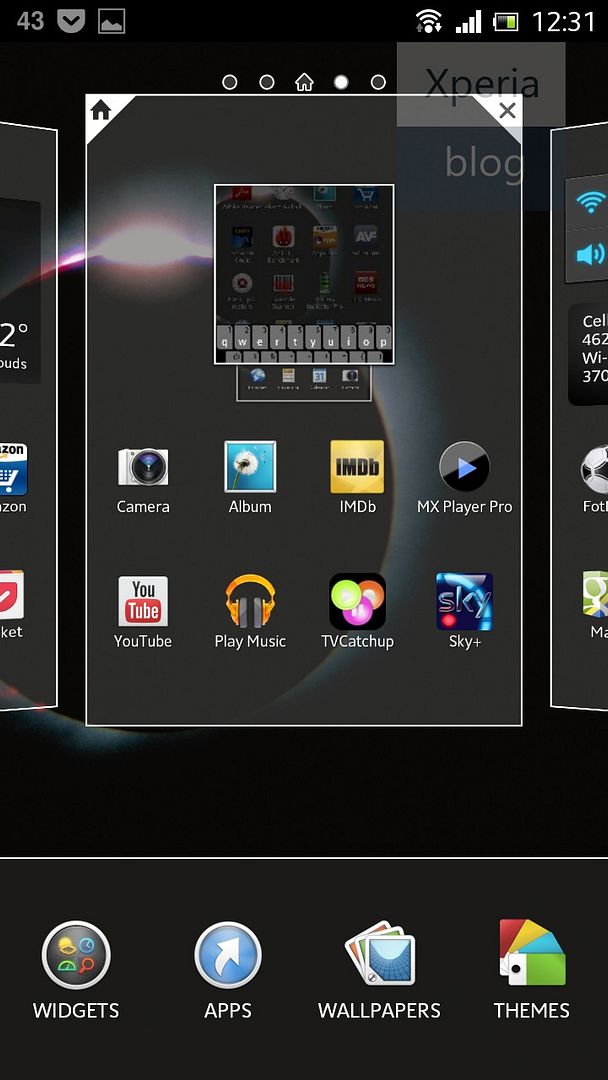Go to home page indicator
The height and width of the screenshot is (1080, 608).
(x=304, y=83)
